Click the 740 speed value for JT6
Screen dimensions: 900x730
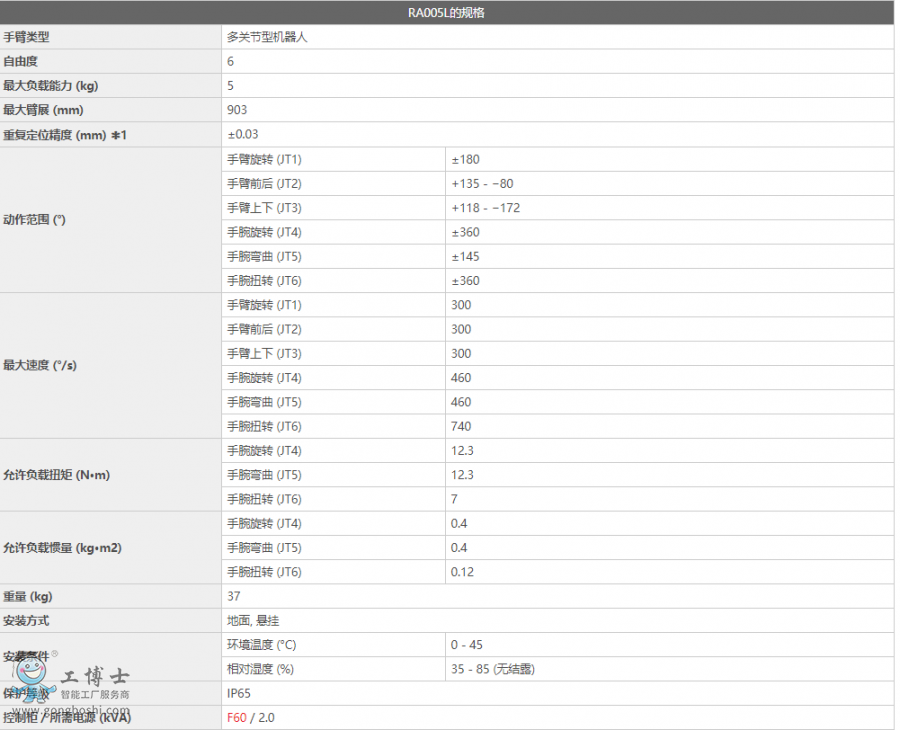(x=461, y=426)
